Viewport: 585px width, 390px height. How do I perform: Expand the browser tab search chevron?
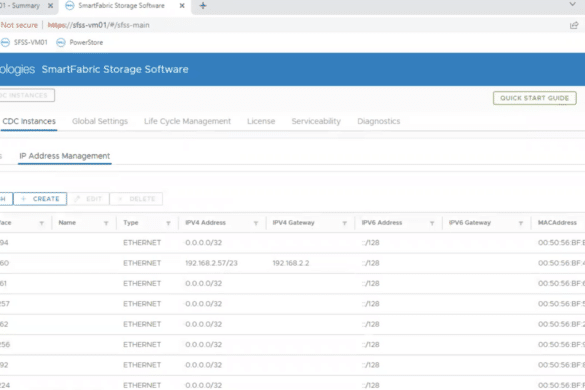click(x=572, y=4)
